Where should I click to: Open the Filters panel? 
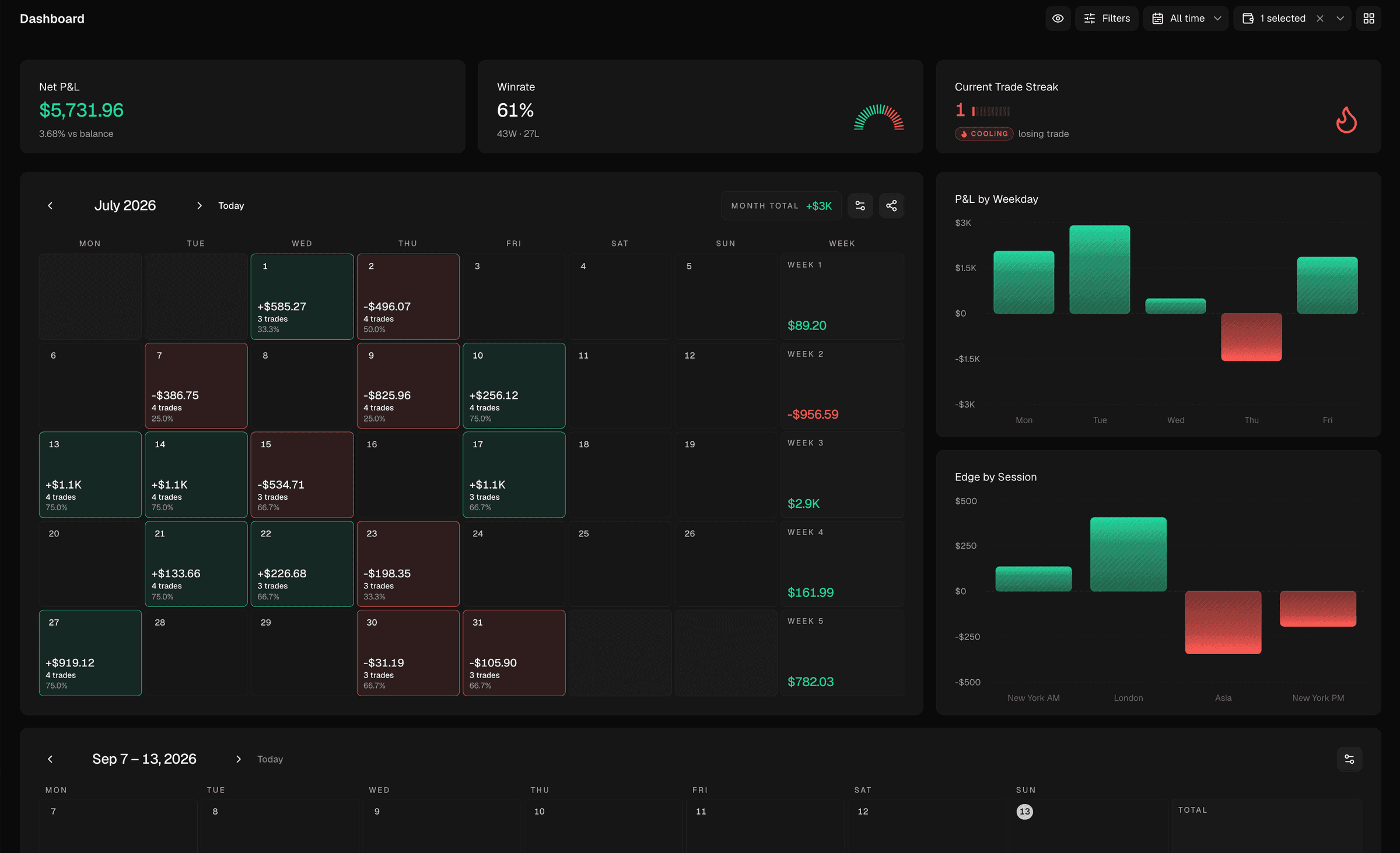coord(1107,19)
